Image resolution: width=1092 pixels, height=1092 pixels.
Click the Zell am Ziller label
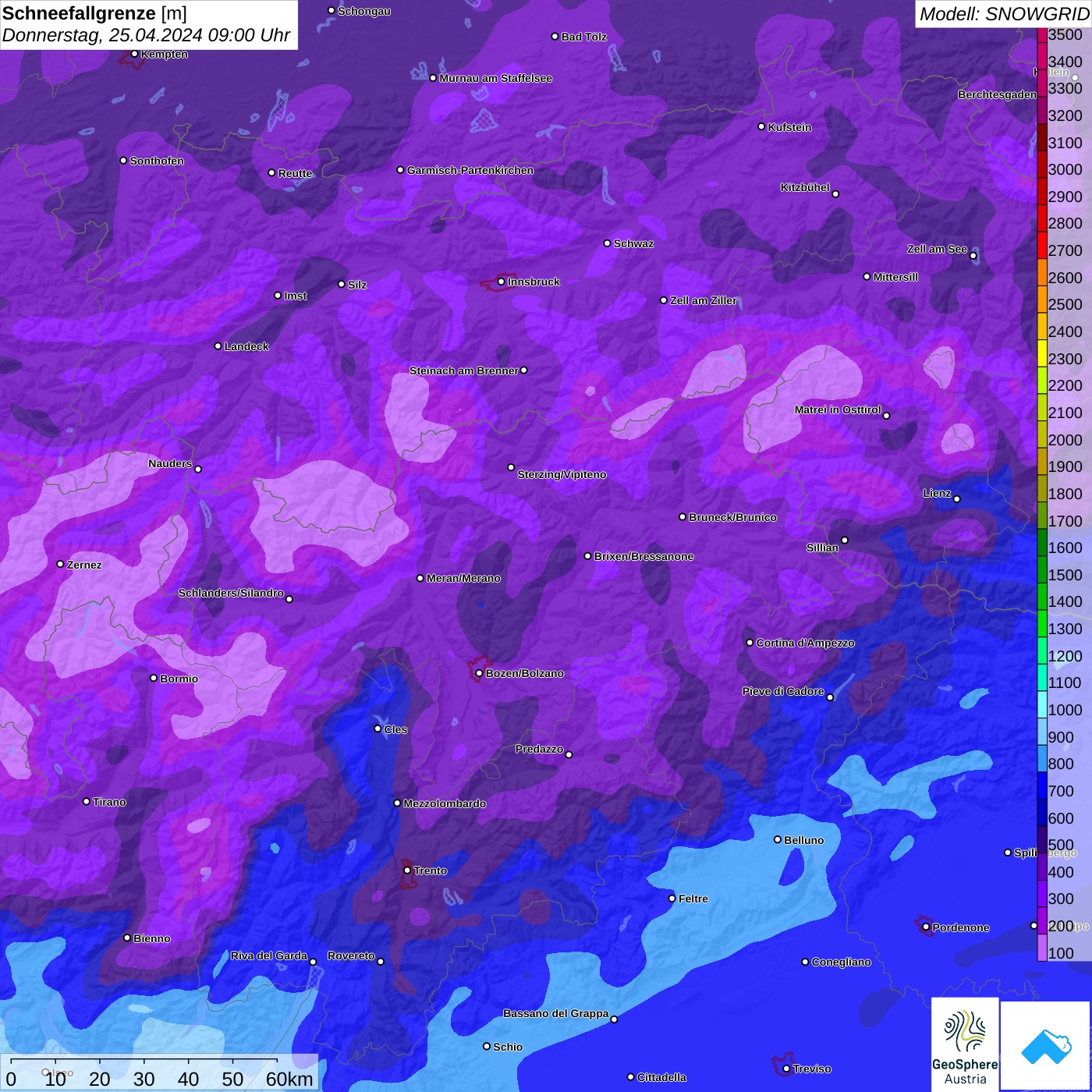tap(703, 300)
